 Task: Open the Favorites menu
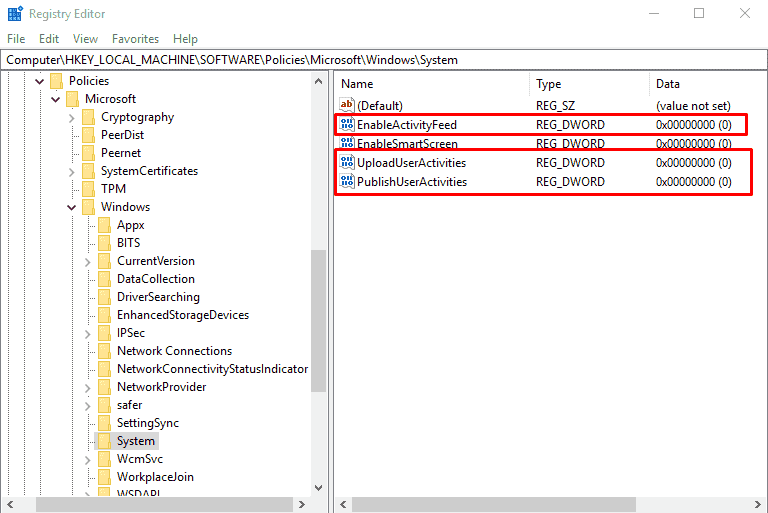pos(135,39)
